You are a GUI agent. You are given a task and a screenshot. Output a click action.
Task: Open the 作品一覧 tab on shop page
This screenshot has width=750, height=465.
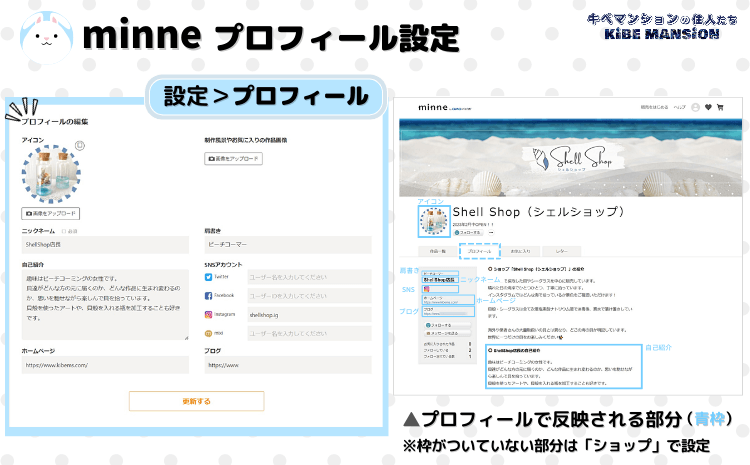(437, 251)
